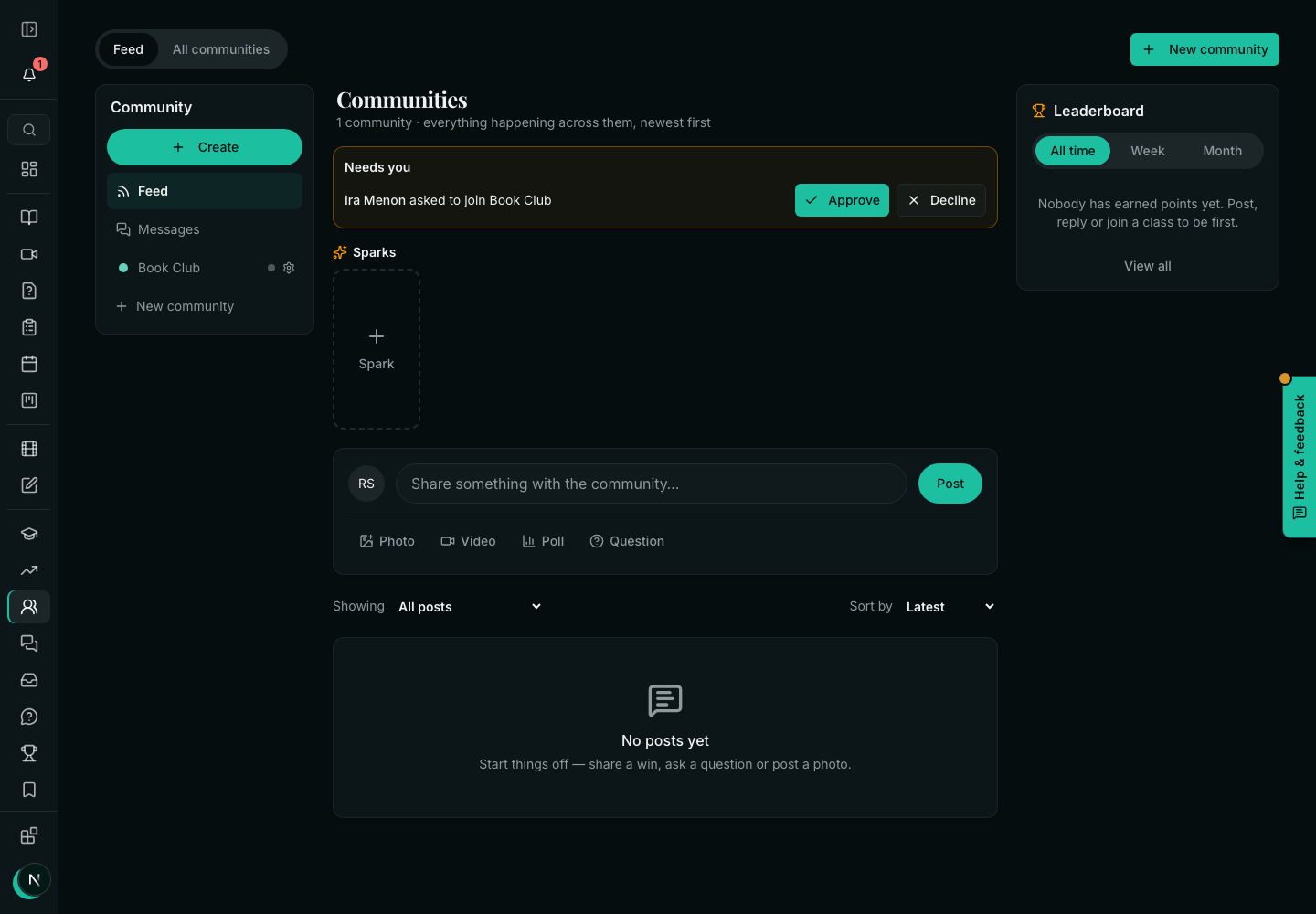Switch to the All communities tab
Viewport: 1316px width, 914px height.
221,49
